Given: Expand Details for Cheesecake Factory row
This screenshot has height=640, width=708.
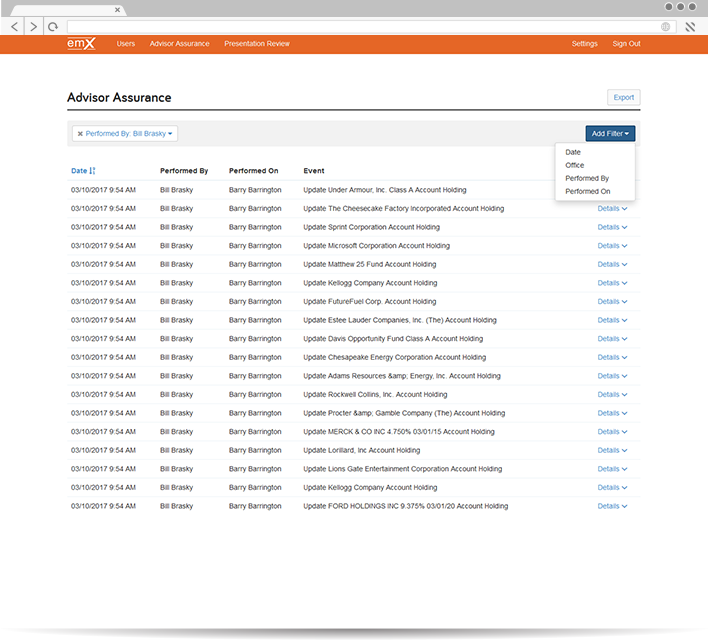Looking at the screenshot, I should (x=612, y=209).
